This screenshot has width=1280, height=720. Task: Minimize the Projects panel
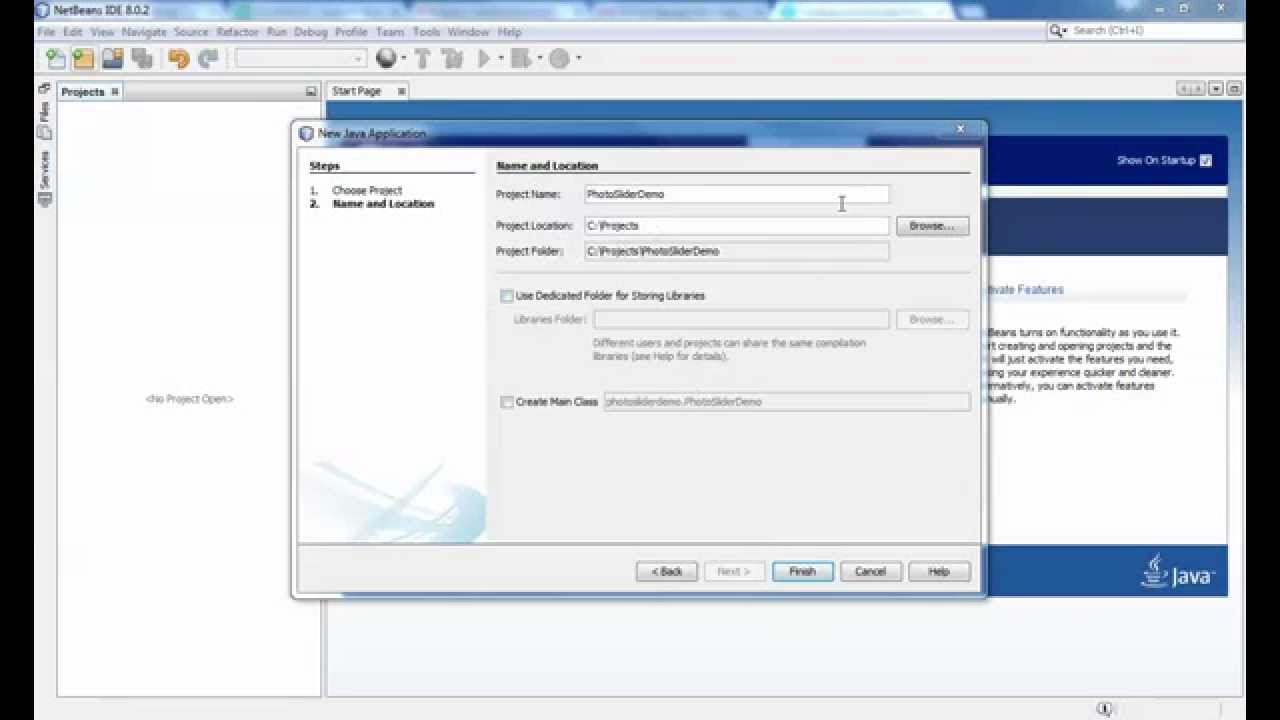[311, 91]
